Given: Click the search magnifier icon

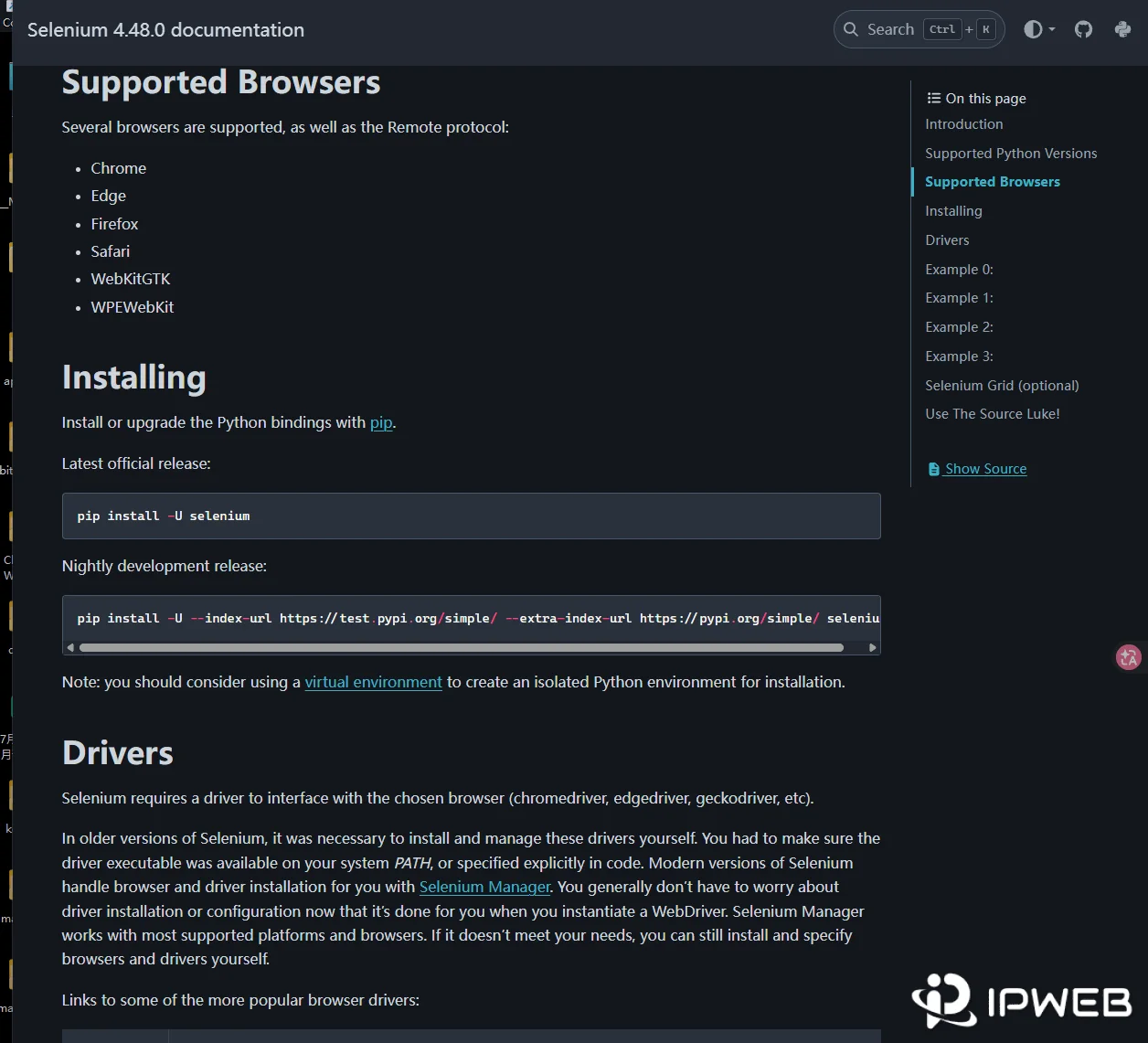Looking at the screenshot, I should click(851, 29).
